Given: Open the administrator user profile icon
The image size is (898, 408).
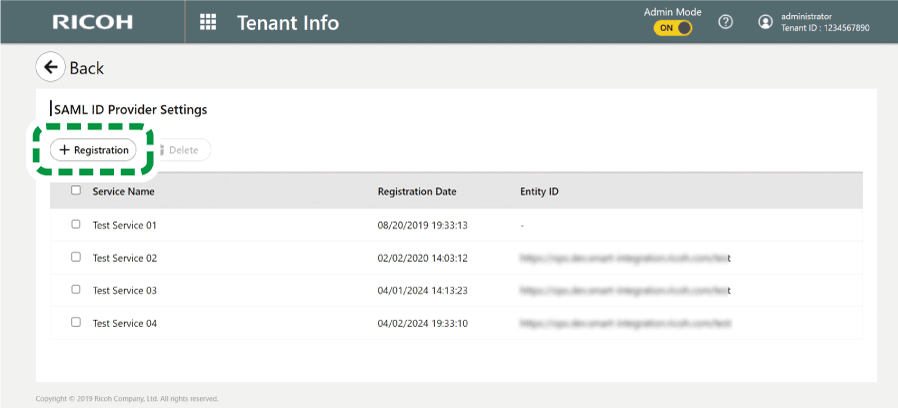Looking at the screenshot, I should point(766,22).
